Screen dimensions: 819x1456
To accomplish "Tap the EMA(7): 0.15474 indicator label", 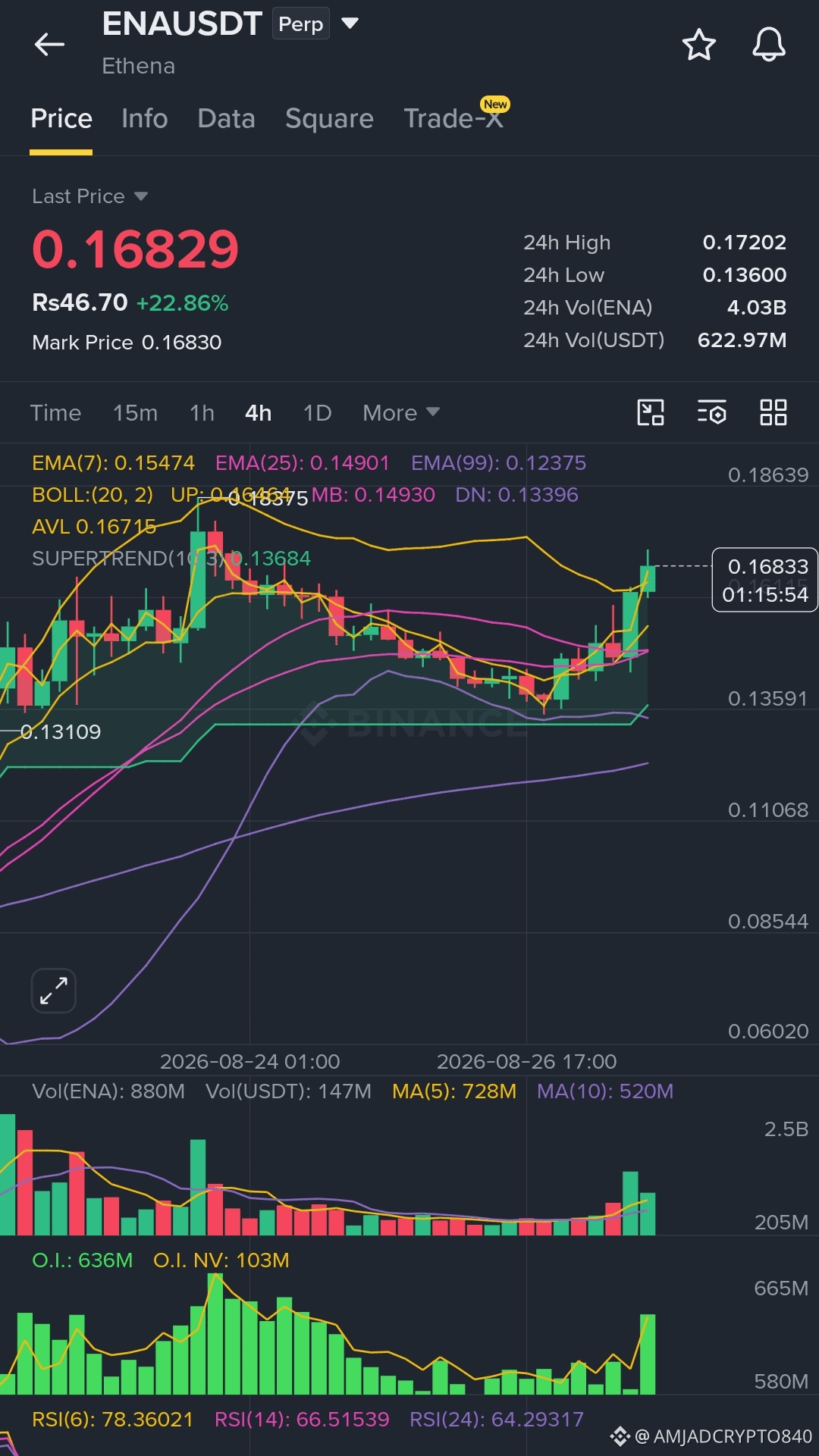I will [113, 463].
